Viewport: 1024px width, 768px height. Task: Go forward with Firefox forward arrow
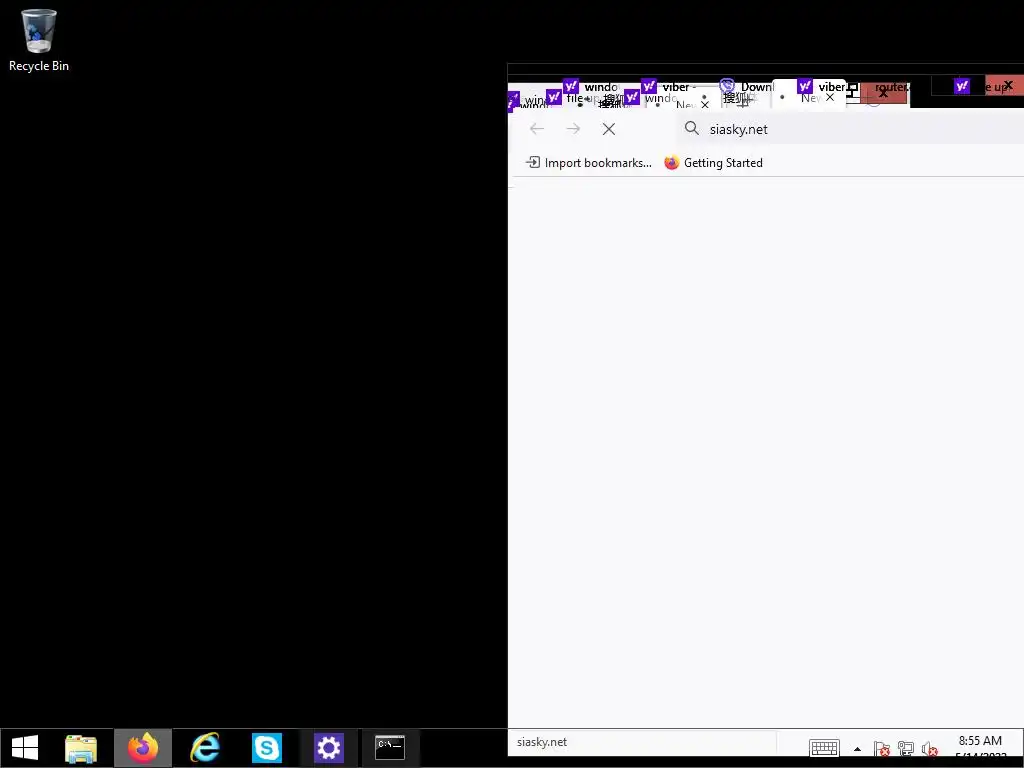click(x=573, y=129)
